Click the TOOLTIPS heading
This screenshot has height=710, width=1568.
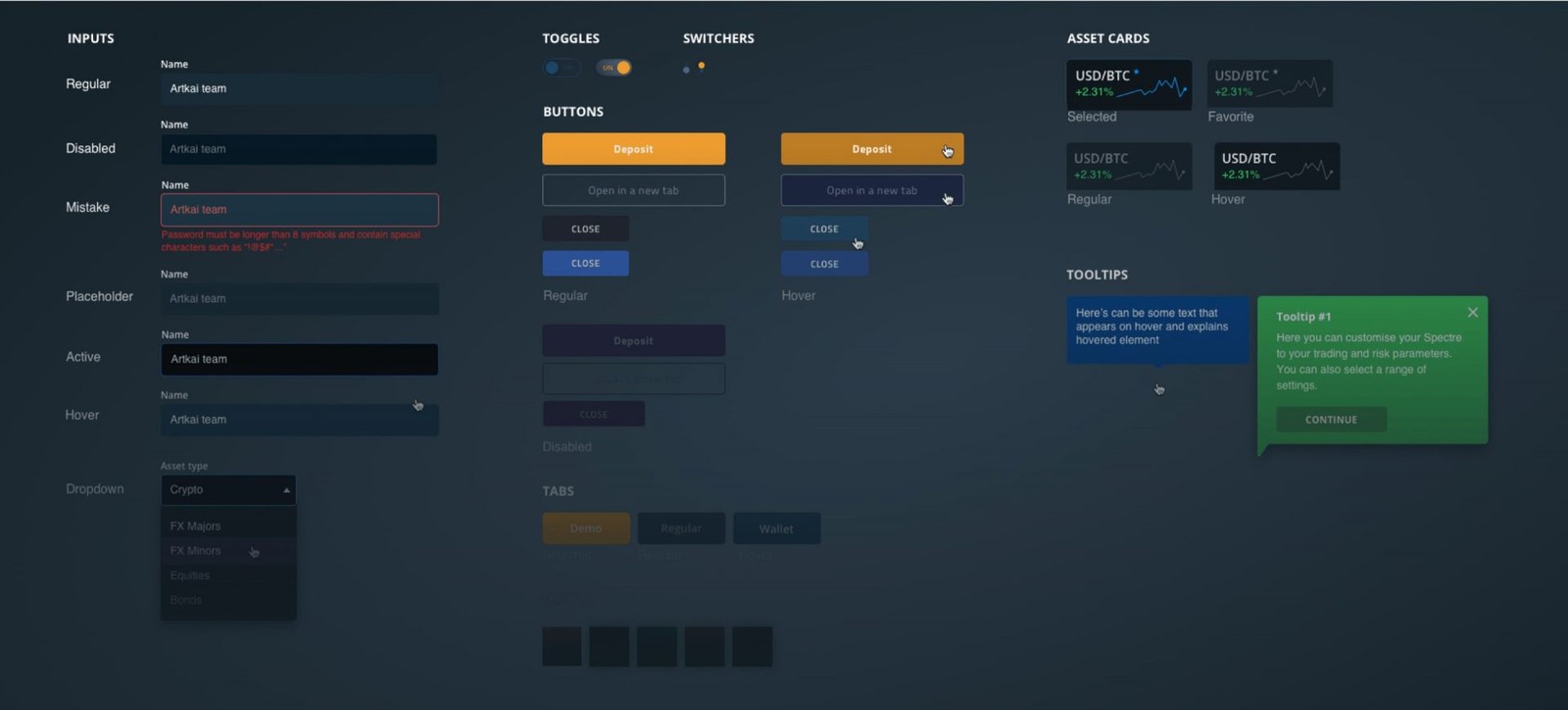click(x=1097, y=275)
